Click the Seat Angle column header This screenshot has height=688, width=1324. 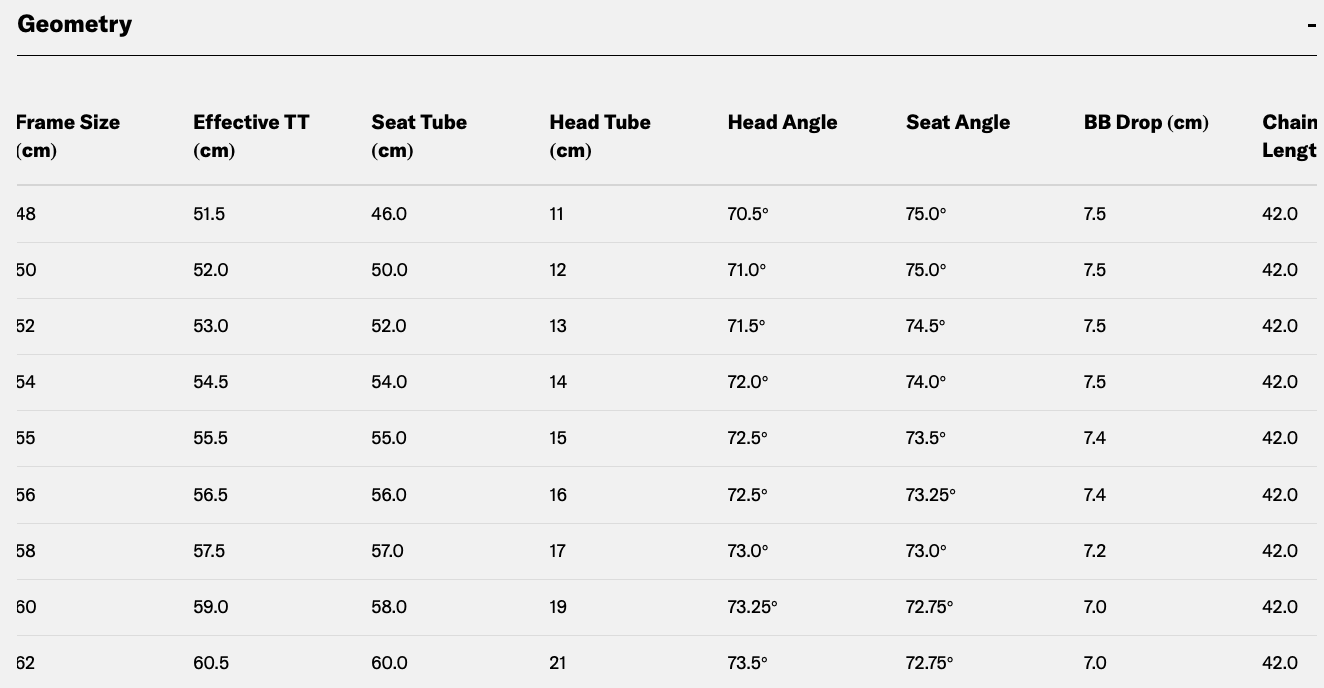(958, 122)
